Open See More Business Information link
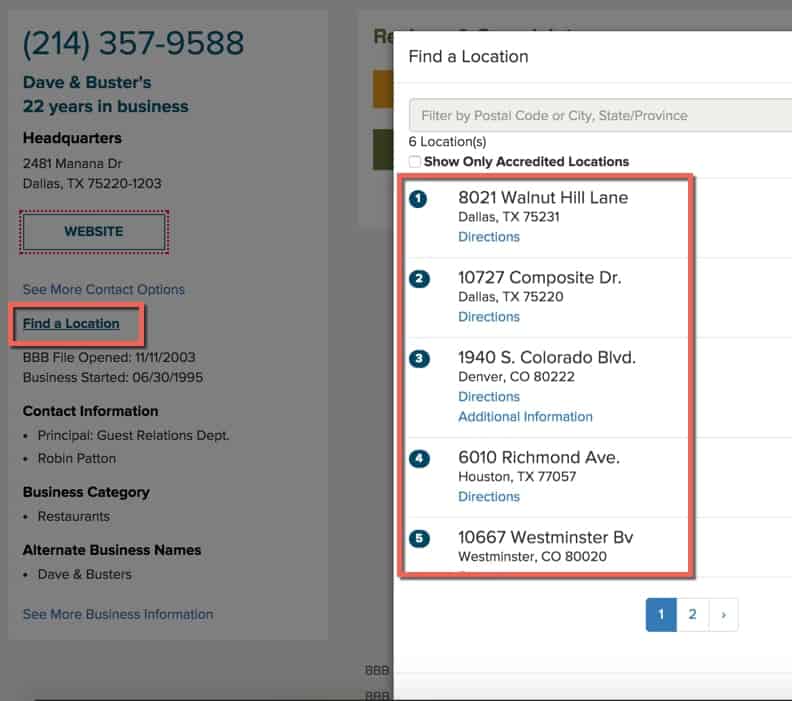Image resolution: width=792 pixels, height=701 pixels. [118, 614]
